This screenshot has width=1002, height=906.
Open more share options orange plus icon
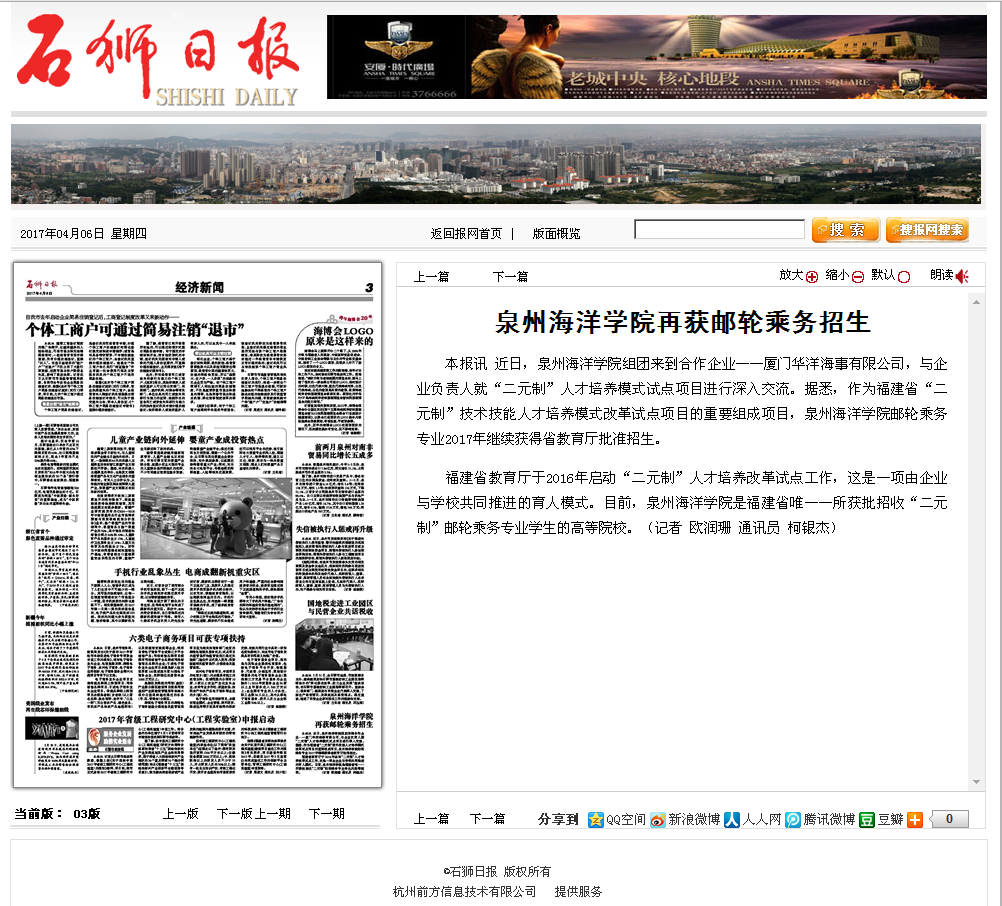coord(915,819)
